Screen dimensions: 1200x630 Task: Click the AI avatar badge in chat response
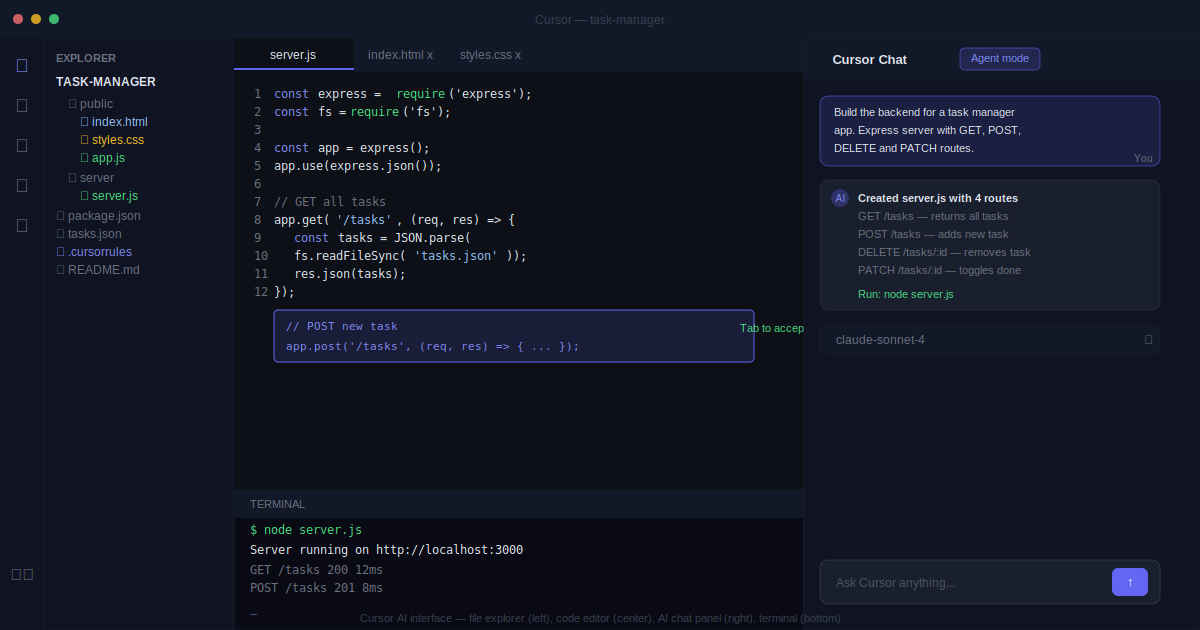[840, 198]
